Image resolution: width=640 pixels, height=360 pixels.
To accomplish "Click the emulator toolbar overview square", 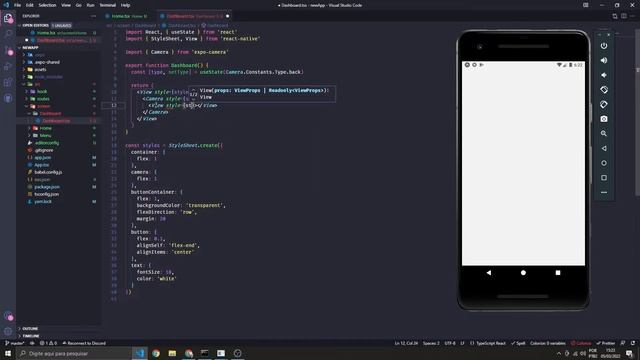I will pos(604,178).
